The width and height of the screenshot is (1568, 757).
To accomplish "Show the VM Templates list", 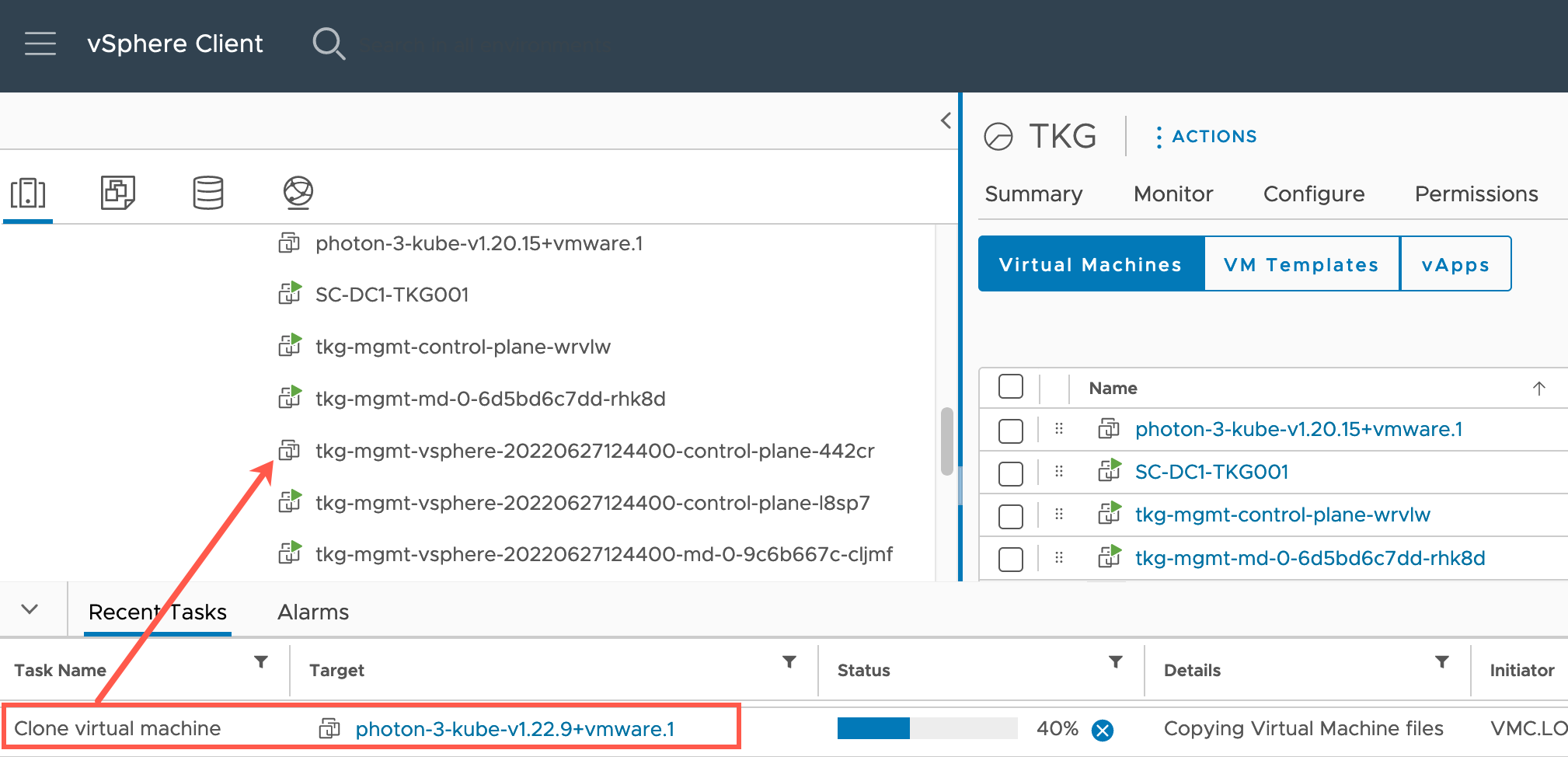I will tap(1301, 264).
